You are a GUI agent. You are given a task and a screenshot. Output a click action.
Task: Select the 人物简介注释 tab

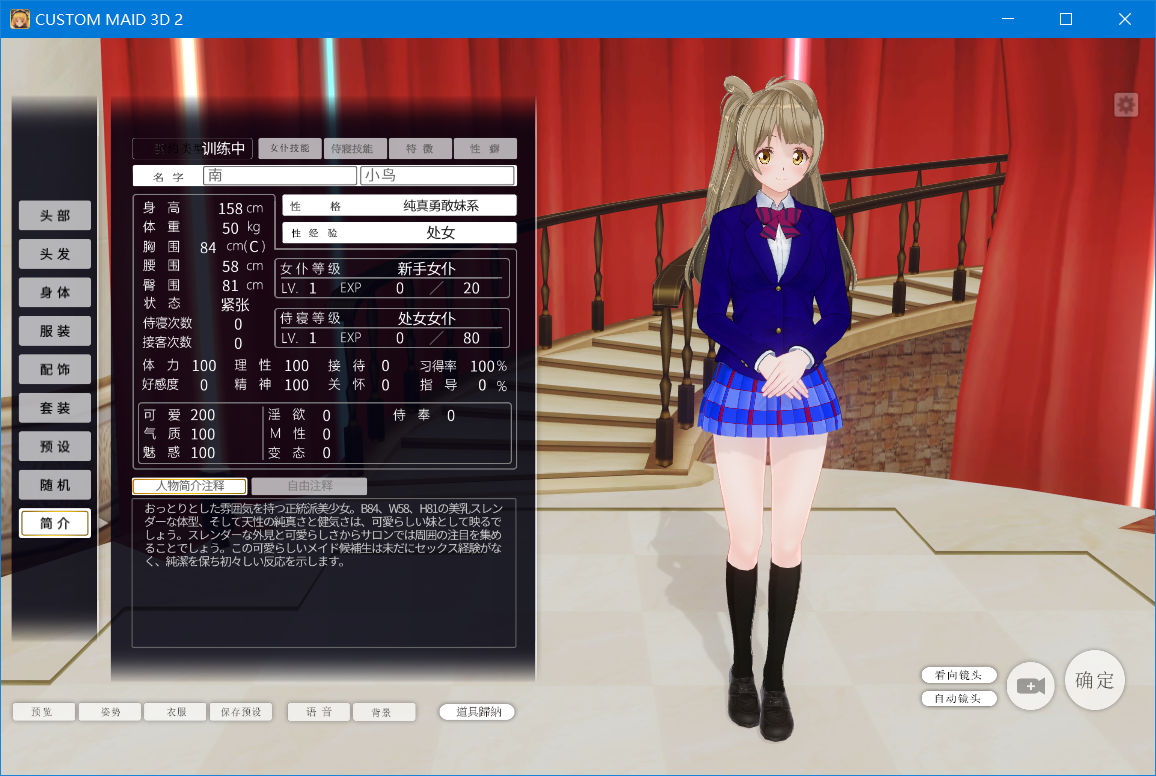(189, 486)
